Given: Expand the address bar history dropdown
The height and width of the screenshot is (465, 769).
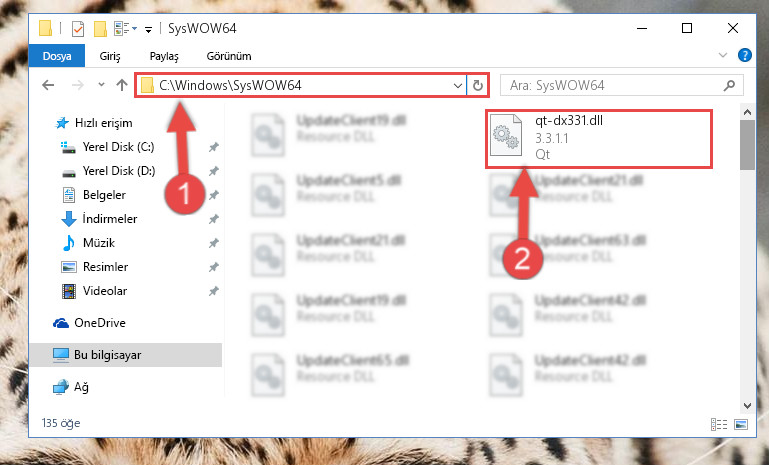Looking at the screenshot, I should (x=458, y=86).
